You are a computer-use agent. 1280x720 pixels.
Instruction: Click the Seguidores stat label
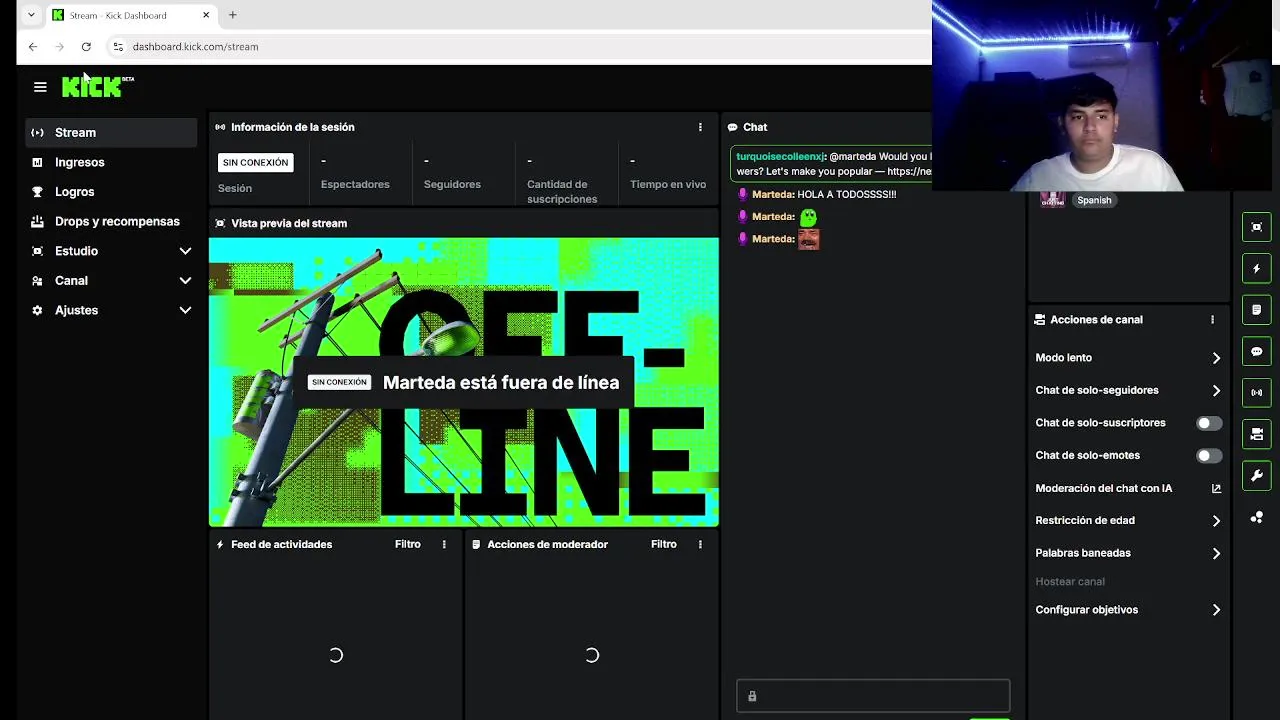point(452,184)
